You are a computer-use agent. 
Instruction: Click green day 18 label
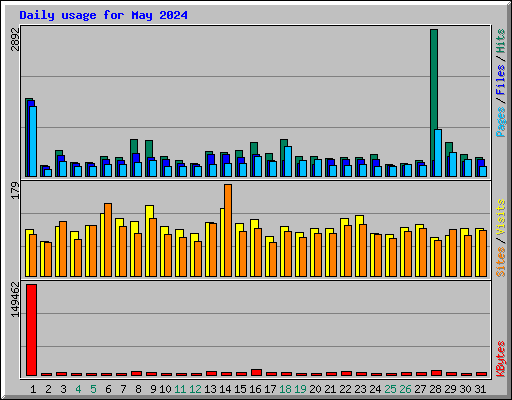point(285,389)
